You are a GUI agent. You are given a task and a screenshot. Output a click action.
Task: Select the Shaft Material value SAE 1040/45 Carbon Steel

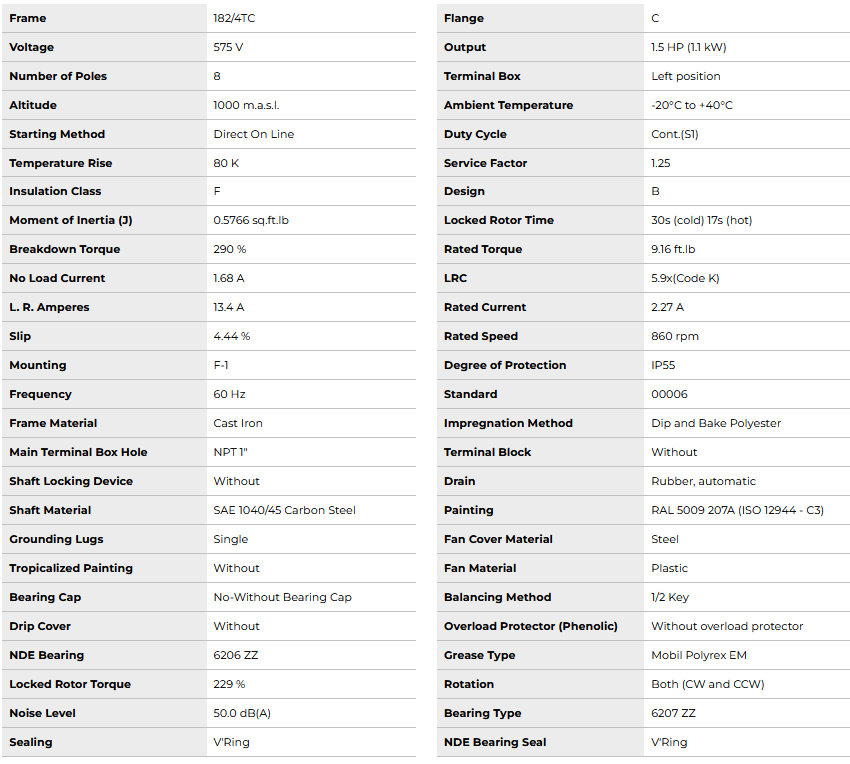(284, 510)
